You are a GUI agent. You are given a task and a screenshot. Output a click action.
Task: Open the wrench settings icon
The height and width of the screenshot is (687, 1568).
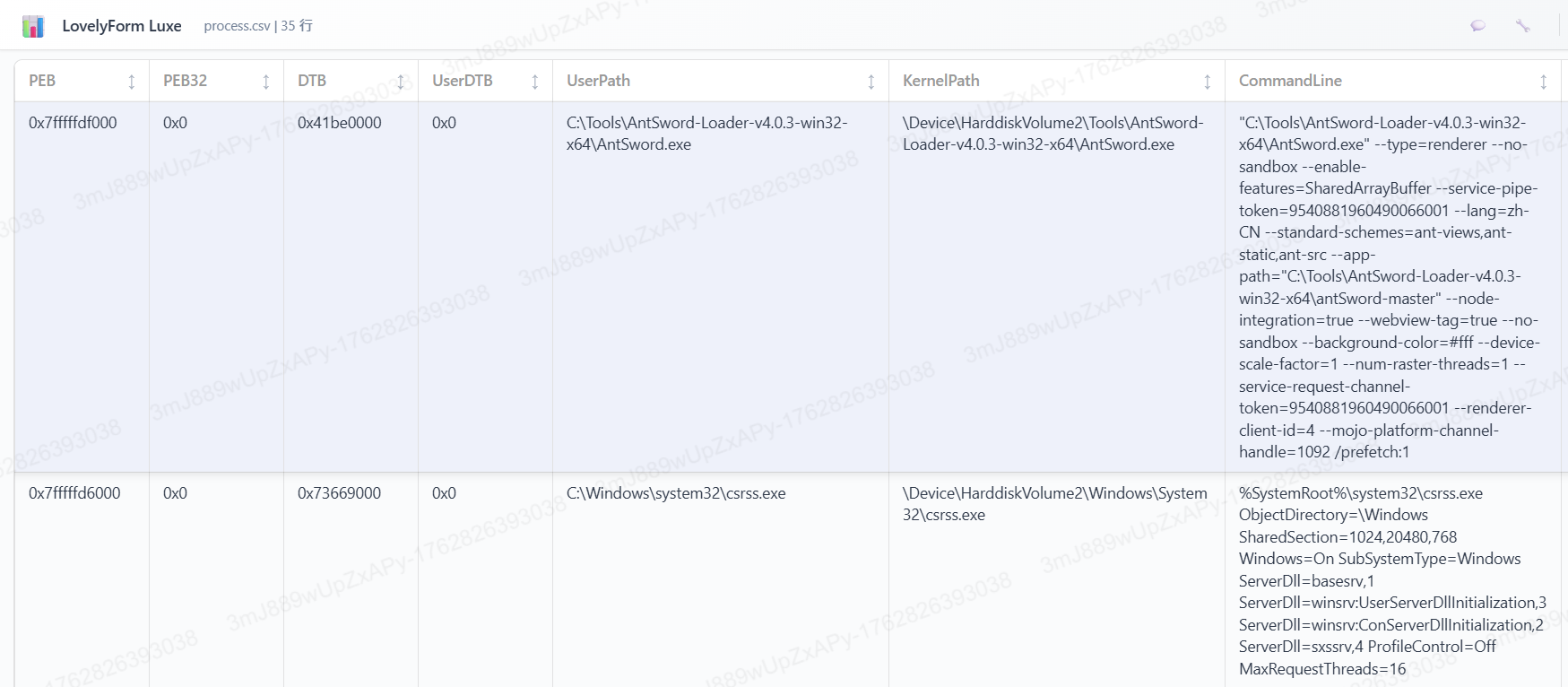pos(1522,26)
